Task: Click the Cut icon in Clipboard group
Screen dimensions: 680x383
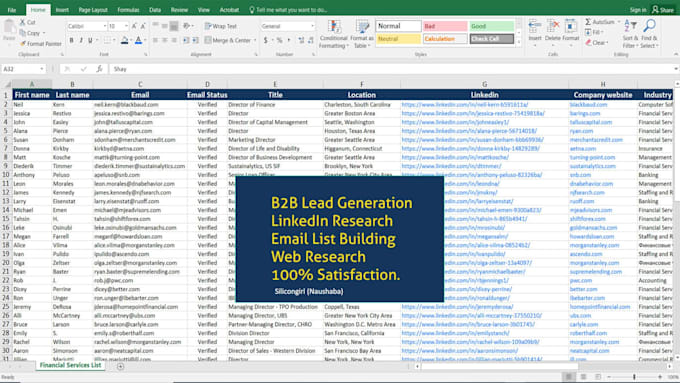Action: [x=23, y=22]
